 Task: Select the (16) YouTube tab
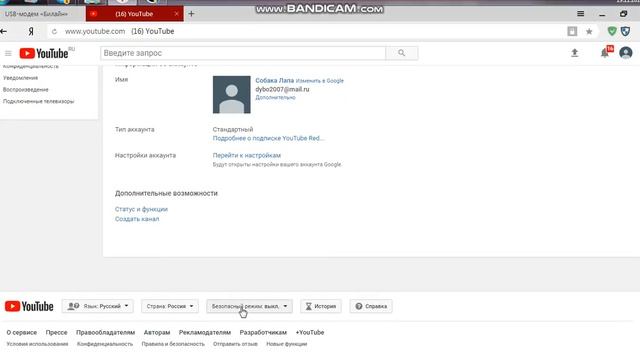pos(134,14)
